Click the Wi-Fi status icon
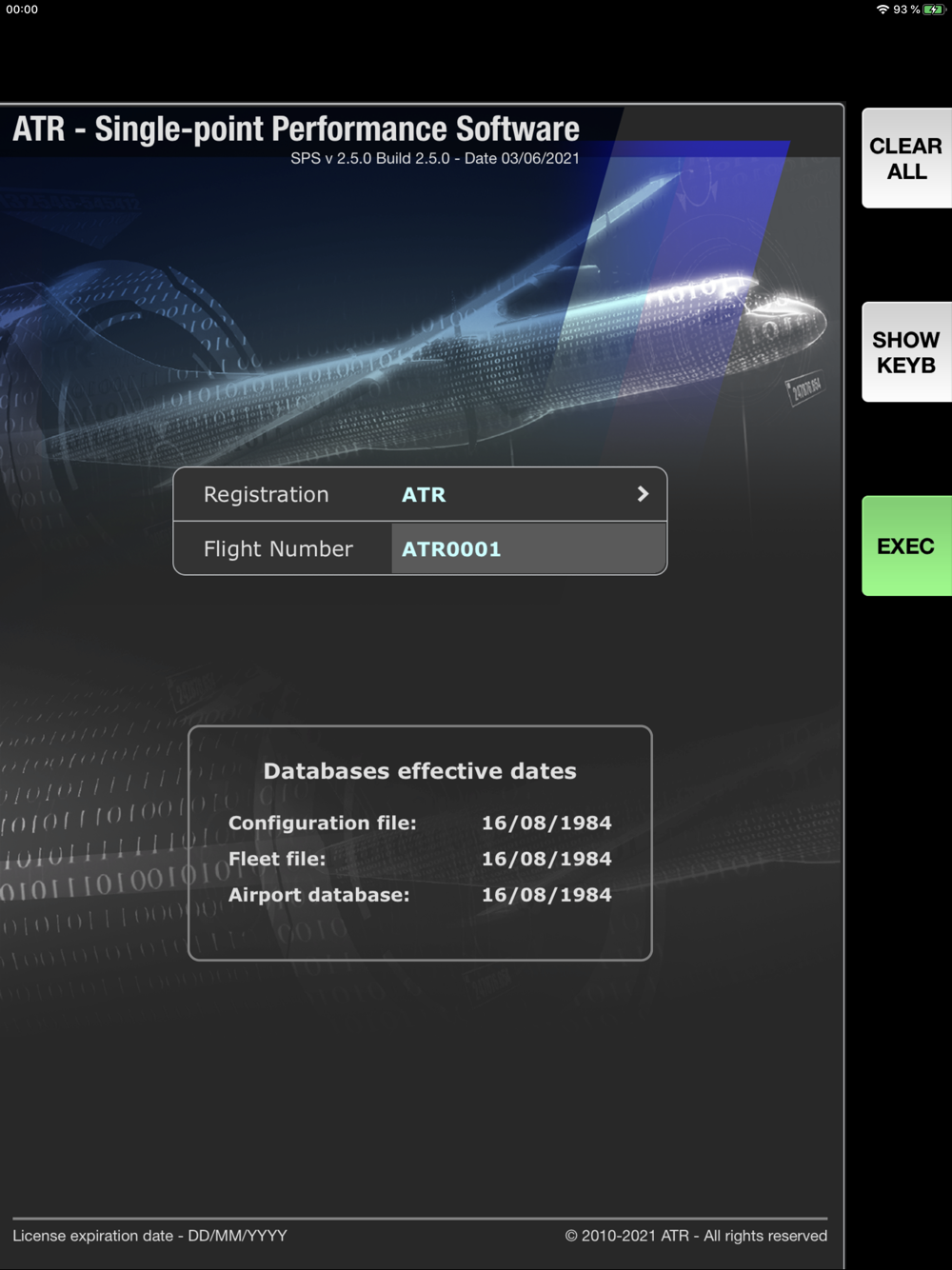952x1270 pixels. (883, 10)
